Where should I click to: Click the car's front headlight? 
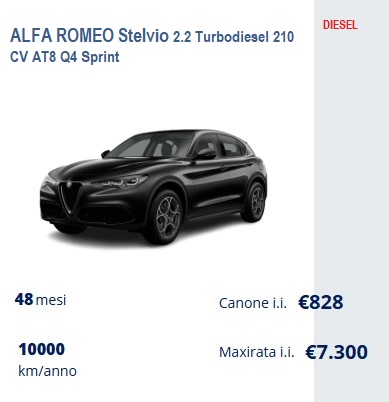tap(125, 182)
